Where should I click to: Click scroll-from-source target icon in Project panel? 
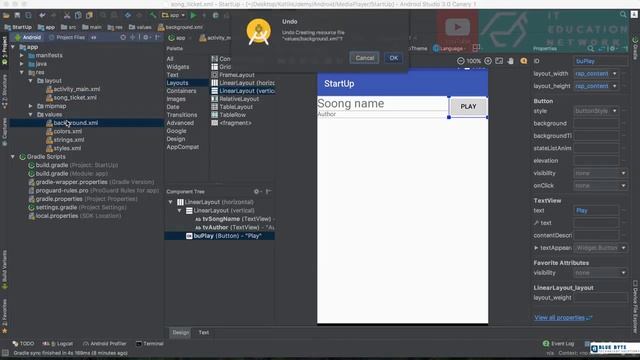click(123, 37)
